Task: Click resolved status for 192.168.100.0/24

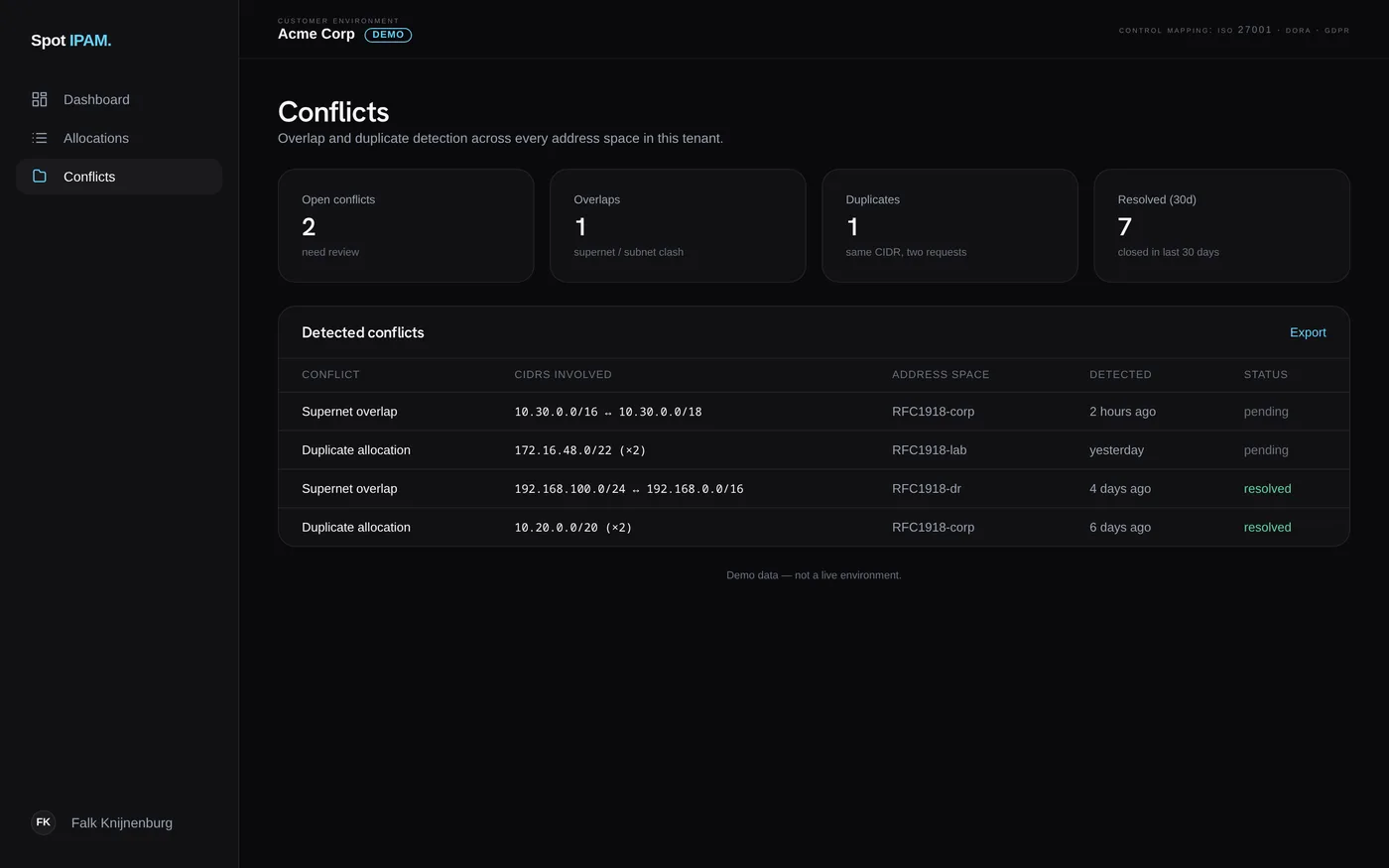Action: click(x=1268, y=489)
